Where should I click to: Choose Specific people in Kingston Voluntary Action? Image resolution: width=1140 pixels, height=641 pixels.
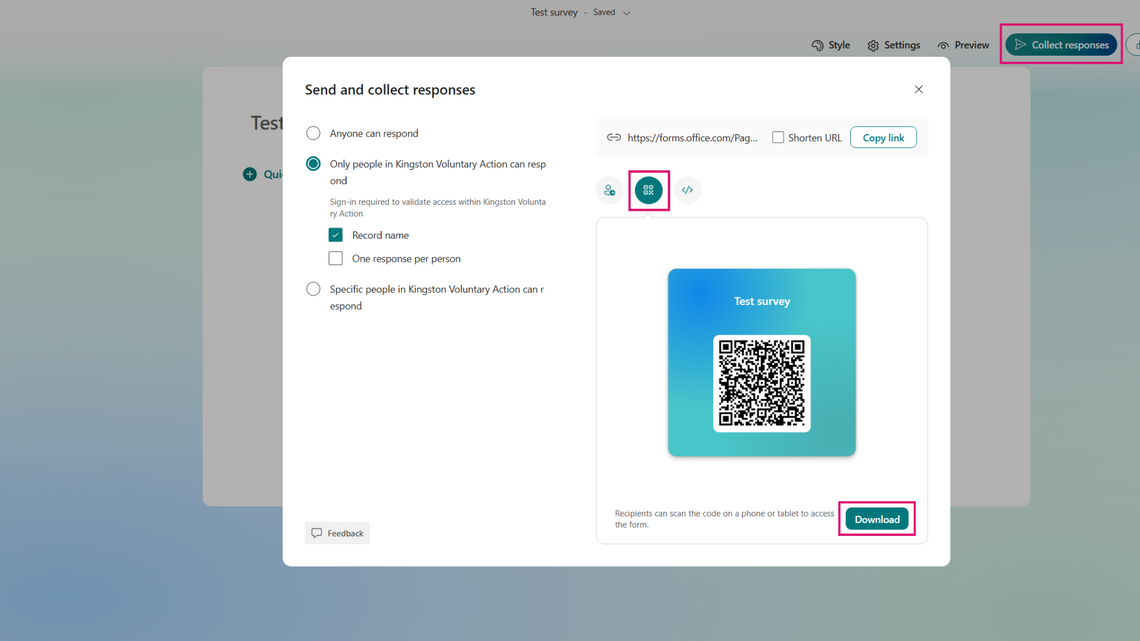pos(313,288)
